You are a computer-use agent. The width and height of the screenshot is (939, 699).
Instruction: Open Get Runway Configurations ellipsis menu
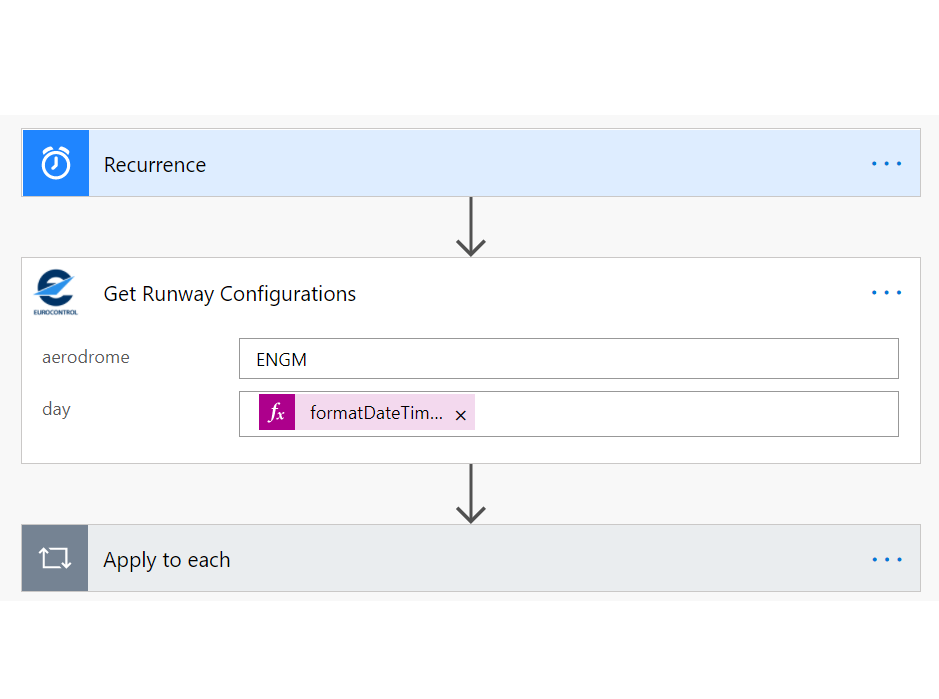(886, 293)
